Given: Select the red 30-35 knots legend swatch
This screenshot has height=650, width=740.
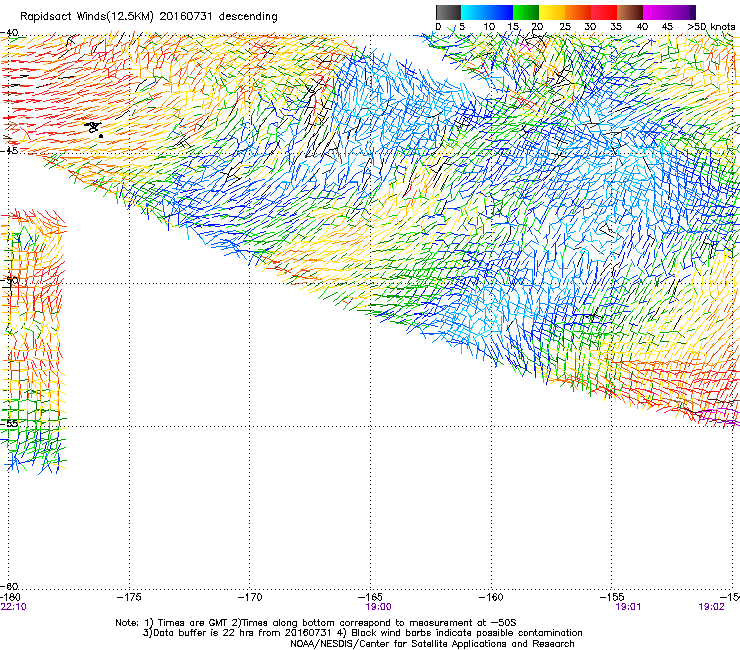Looking at the screenshot, I should coord(604,12).
